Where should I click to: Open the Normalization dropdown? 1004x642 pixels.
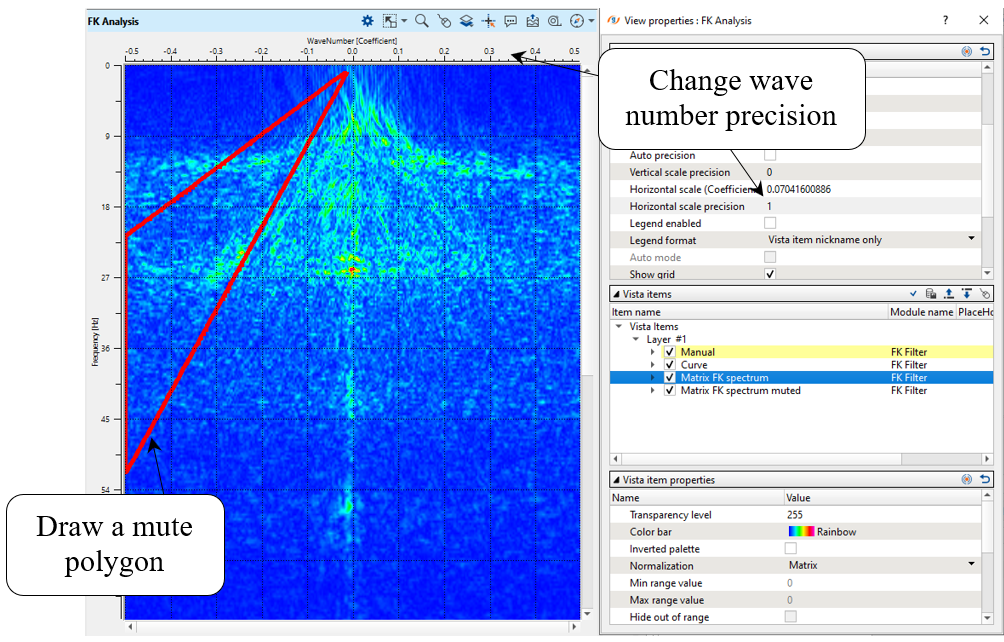click(971, 565)
